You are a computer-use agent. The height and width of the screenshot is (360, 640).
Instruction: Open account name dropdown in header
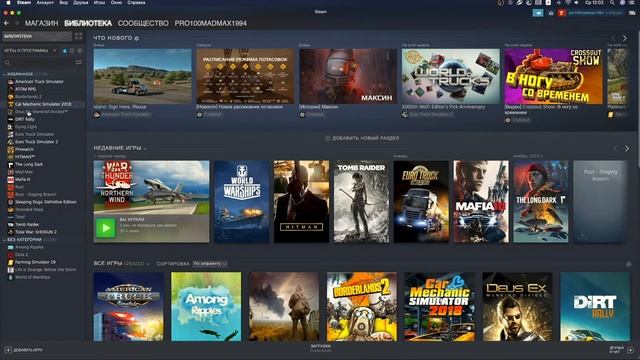595,13
